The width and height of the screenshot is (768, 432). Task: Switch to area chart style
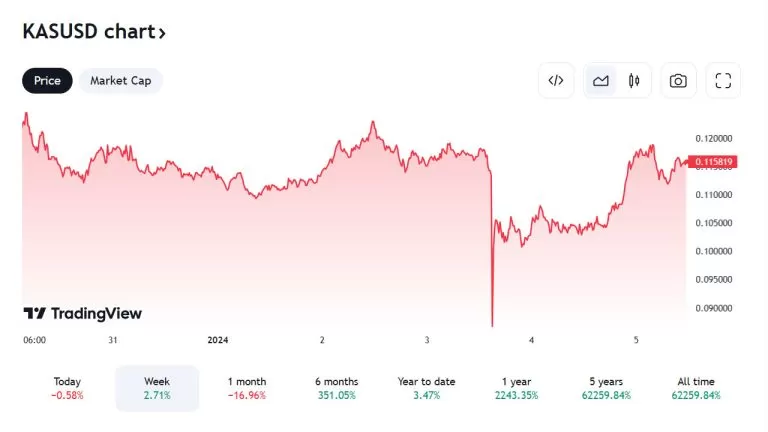click(x=601, y=81)
